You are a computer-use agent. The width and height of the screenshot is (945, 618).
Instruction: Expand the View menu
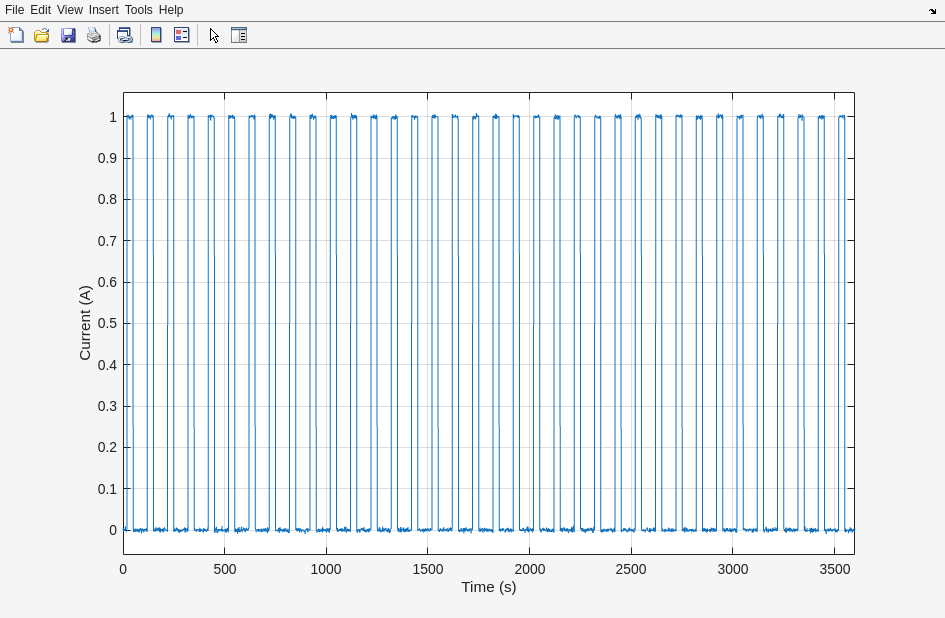(70, 10)
